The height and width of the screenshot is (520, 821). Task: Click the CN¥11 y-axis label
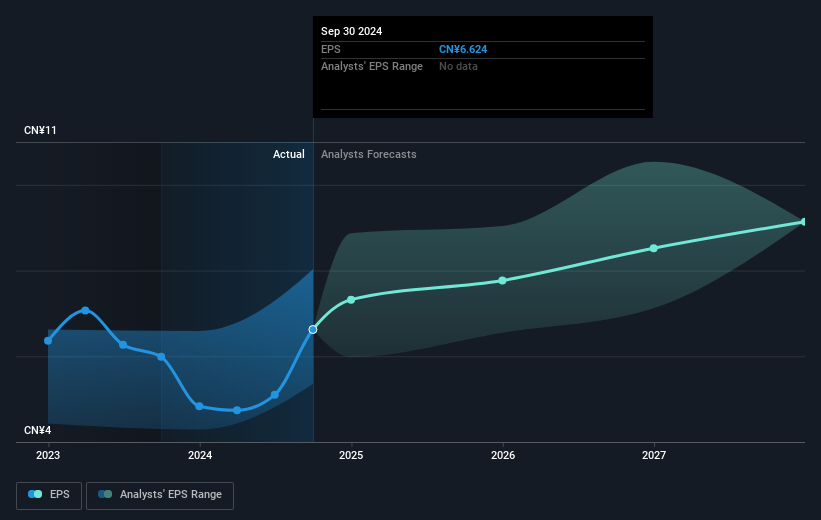click(40, 130)
